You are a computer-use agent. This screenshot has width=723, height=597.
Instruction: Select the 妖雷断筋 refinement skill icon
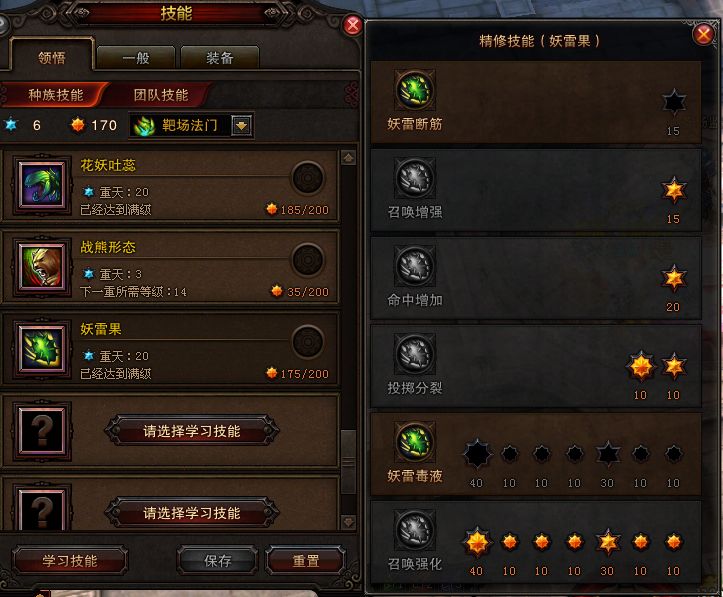pyautogui.click(x=415, y=90)
